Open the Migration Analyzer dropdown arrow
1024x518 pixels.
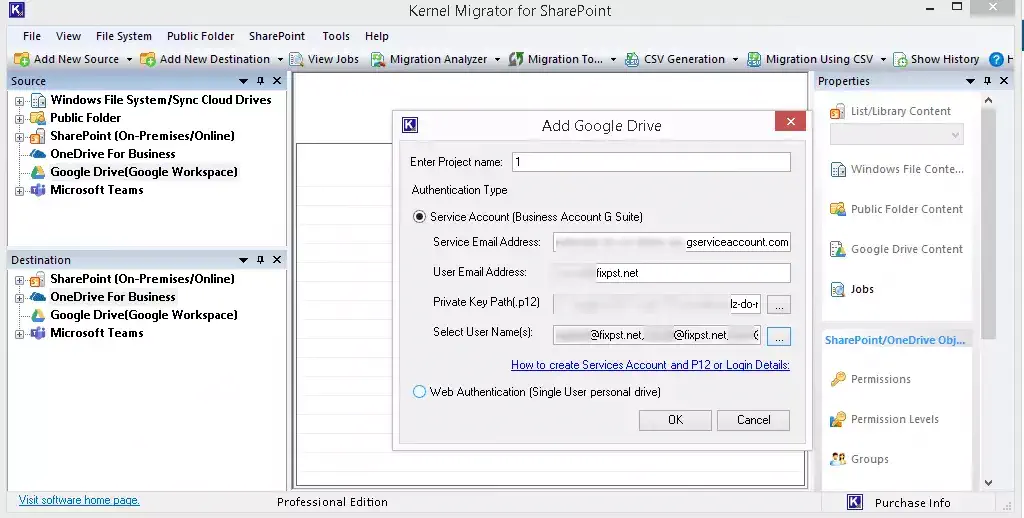497,59
